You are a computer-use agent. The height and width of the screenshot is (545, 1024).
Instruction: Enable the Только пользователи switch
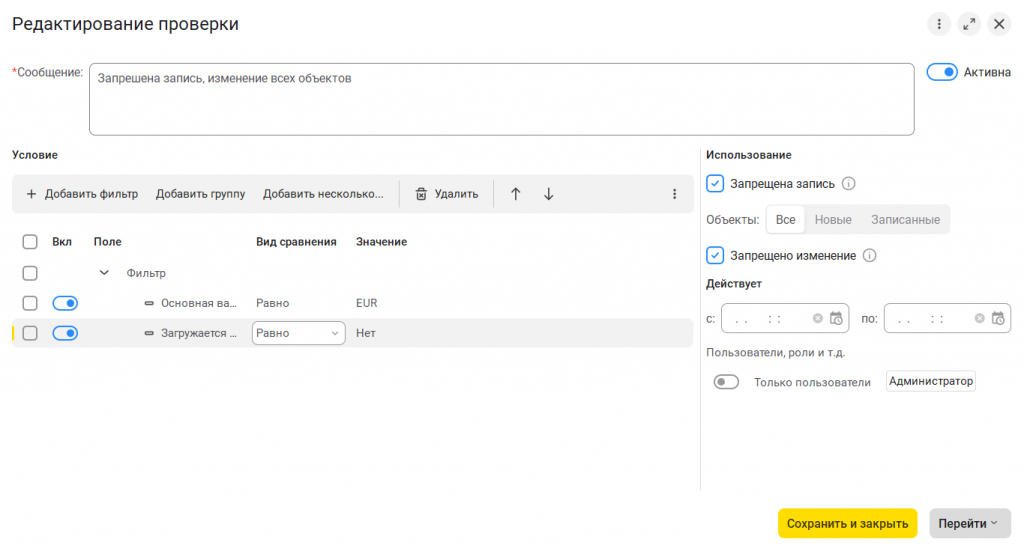[726, 382]
